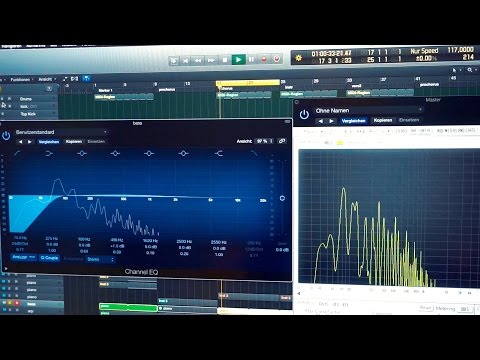Toggle the third parametric band icon
This screenshot has width=480, height=360.
(x=149, y=153)
